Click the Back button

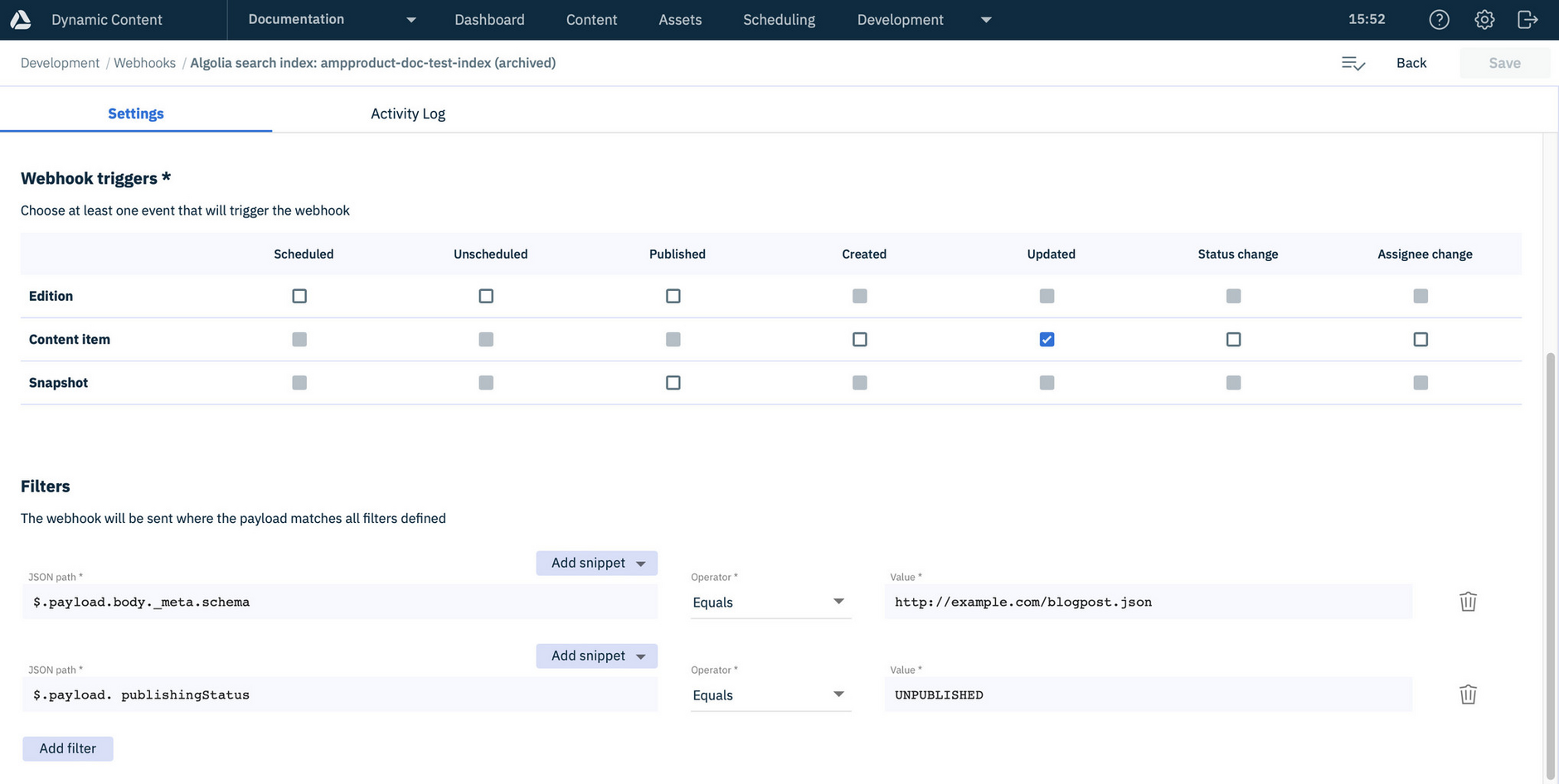(x=1411, y=63)
